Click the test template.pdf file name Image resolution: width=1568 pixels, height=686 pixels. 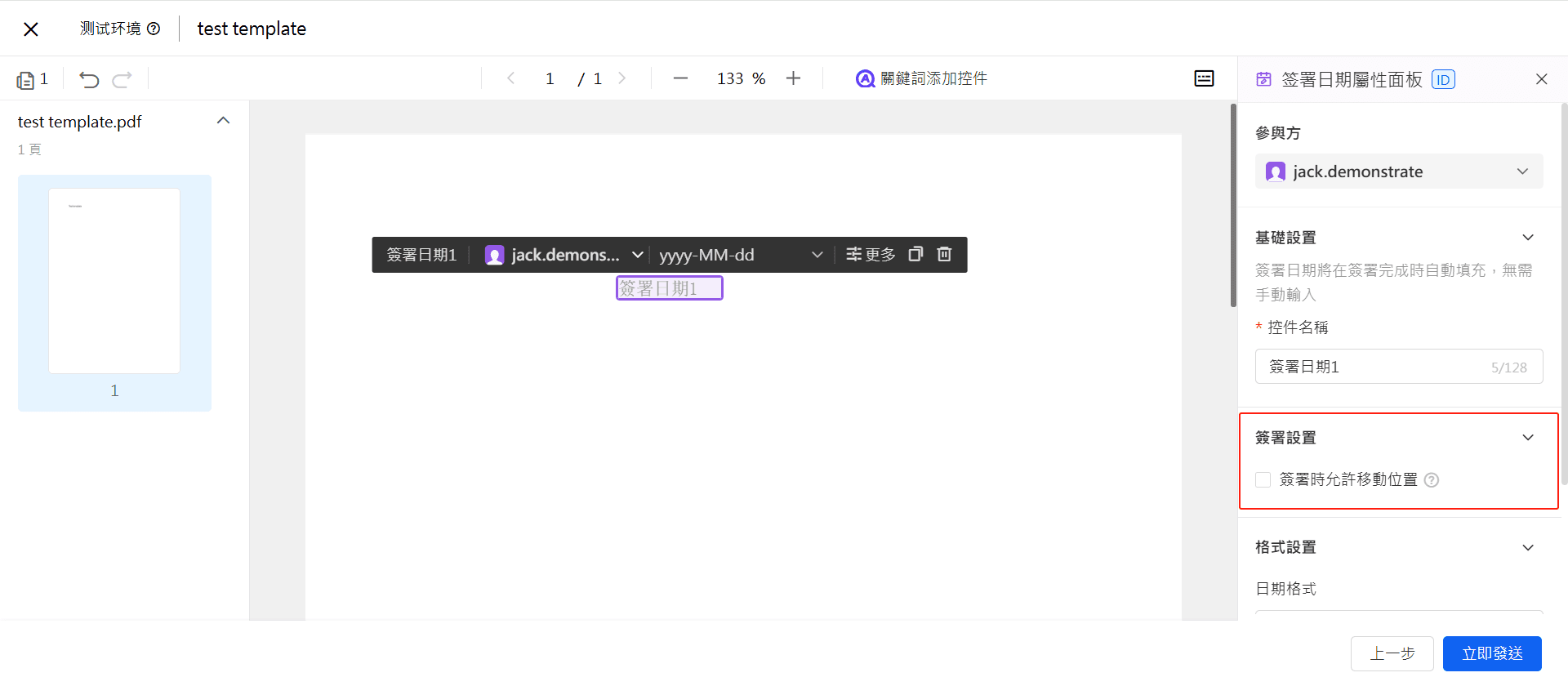pyautogui.click(x=80, y=122)
